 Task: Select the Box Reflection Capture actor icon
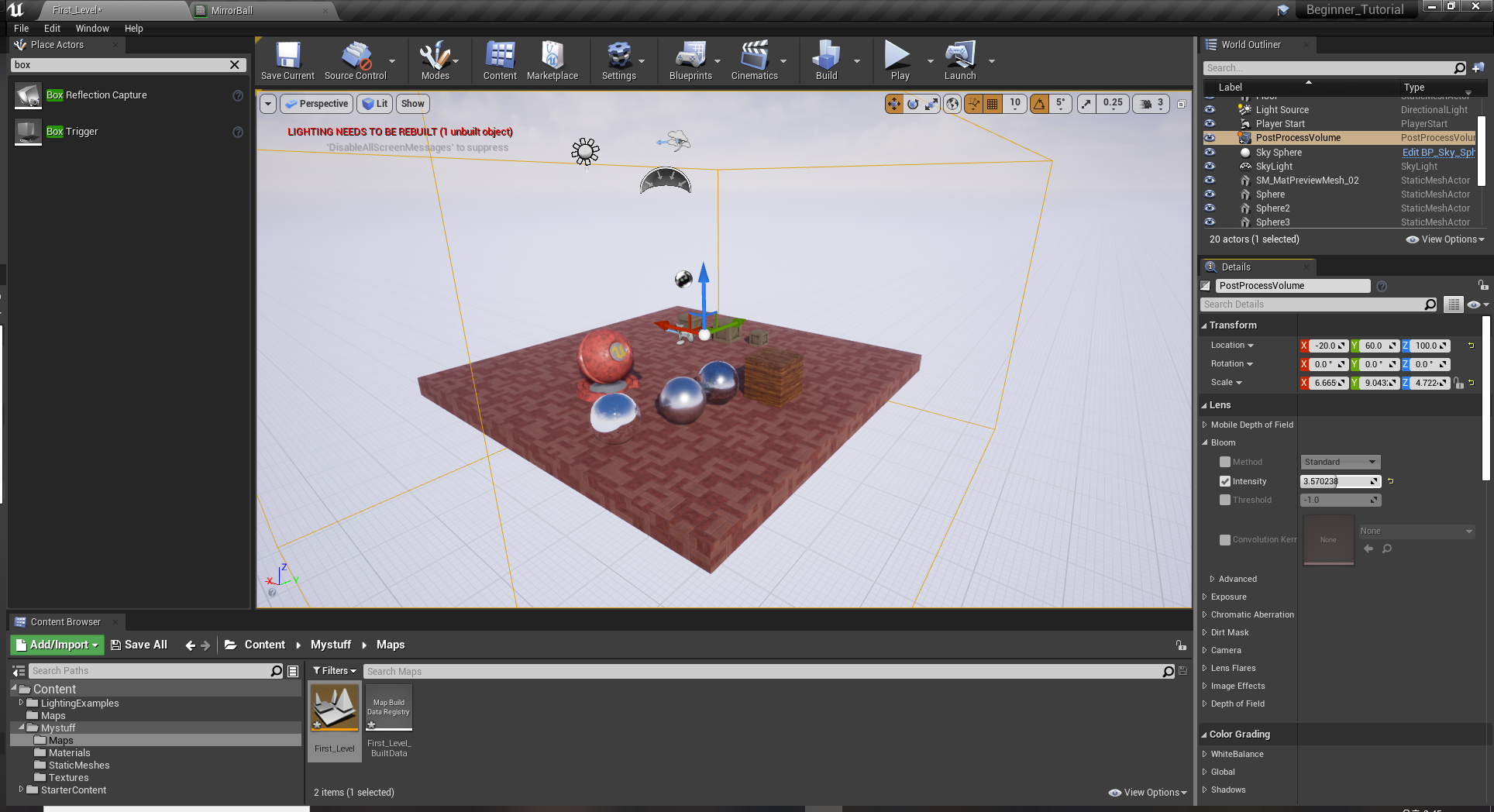pos(29,95)
